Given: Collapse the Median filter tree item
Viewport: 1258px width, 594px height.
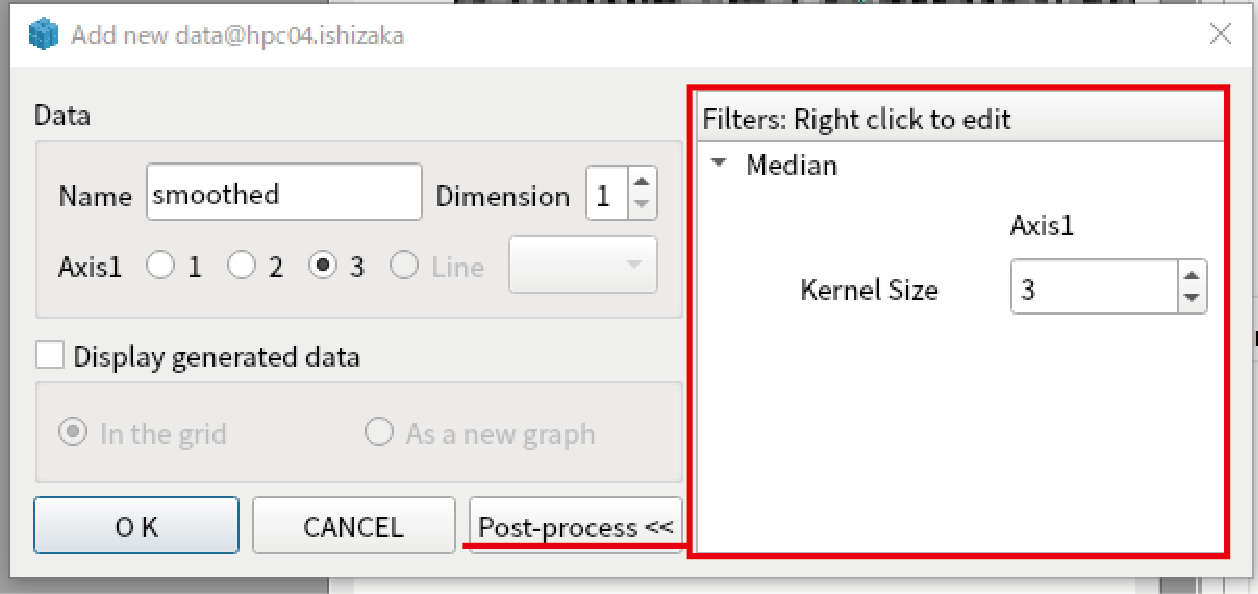Looking at the screenshot, I should coord(718,164).
